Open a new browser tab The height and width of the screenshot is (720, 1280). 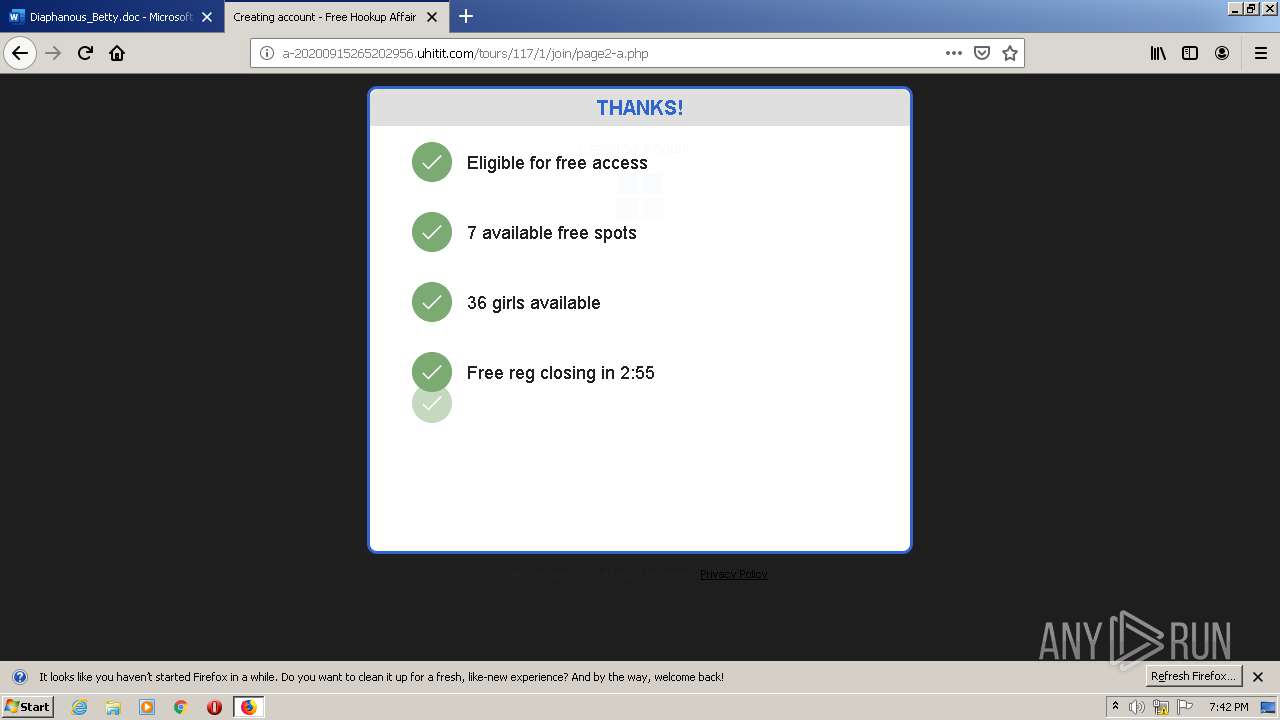coord(466,16)
